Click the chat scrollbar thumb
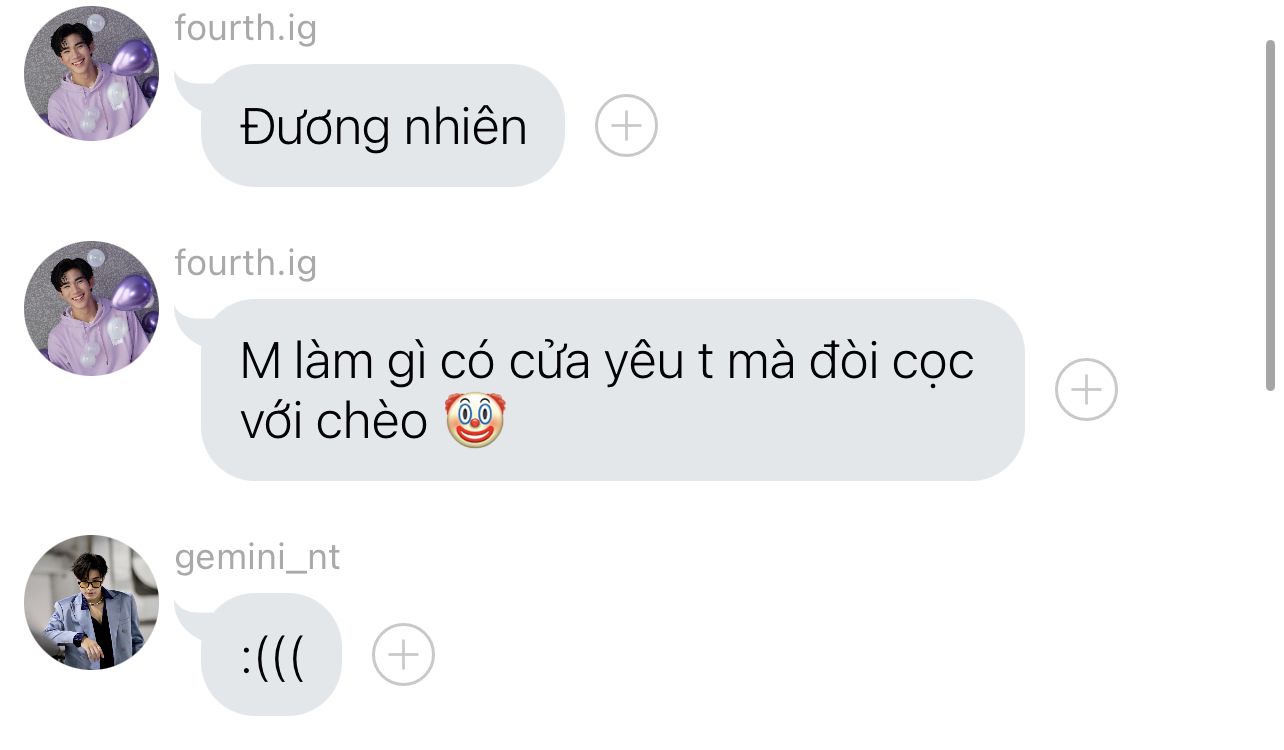Viewport: 1284px width, 750px height. [1271, 215]
